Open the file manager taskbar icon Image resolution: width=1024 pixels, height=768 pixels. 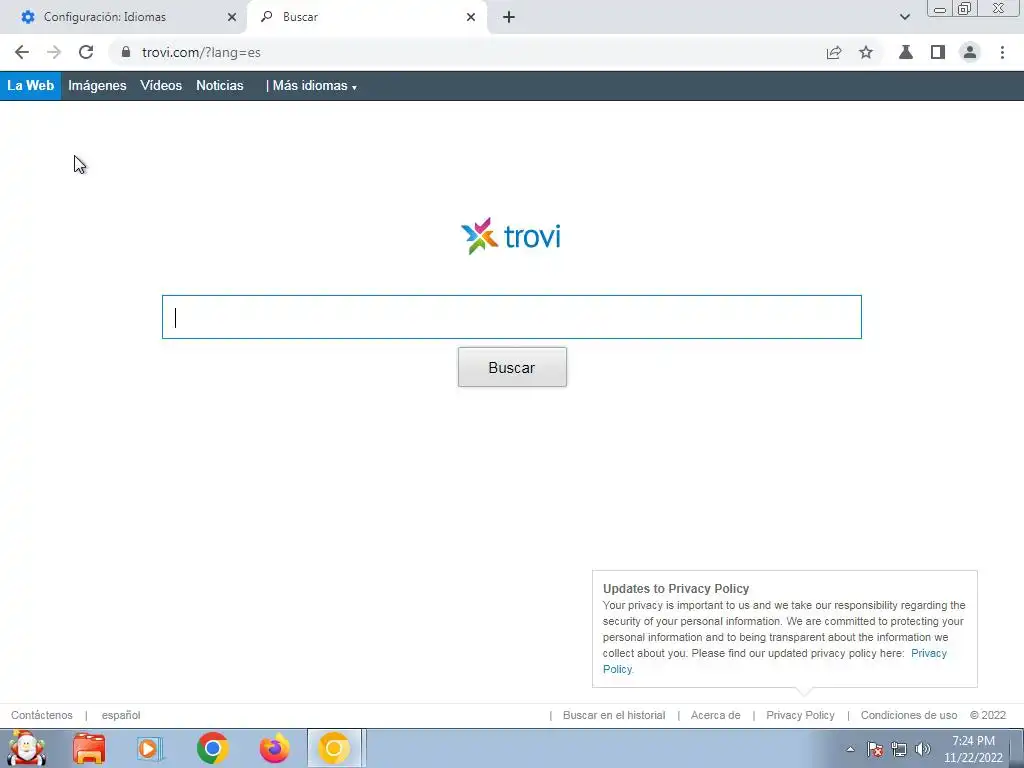pyautogui.click(x=89, y=748)
